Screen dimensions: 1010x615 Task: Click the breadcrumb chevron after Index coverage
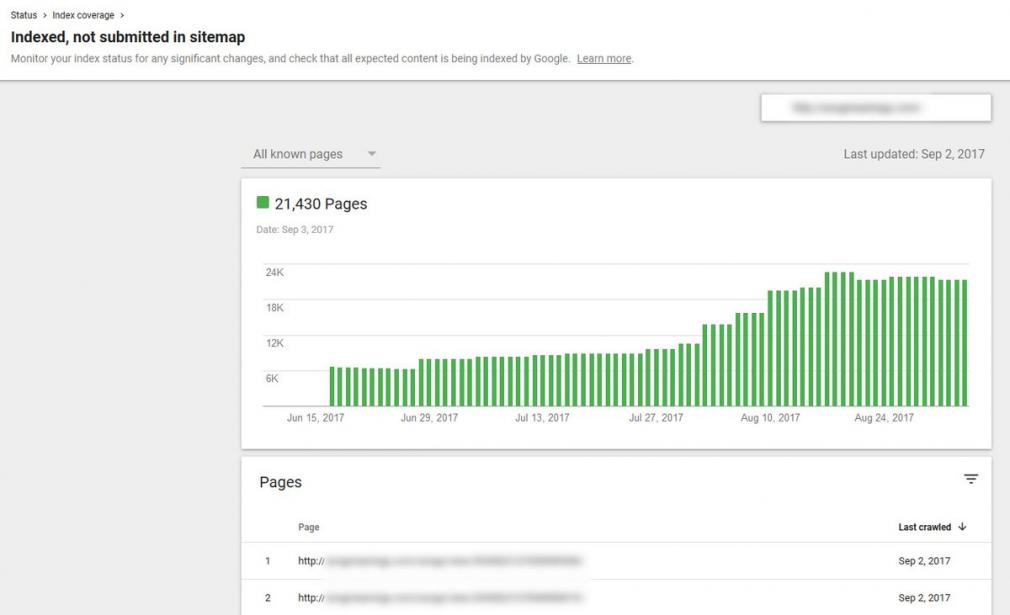click(x=122, y=15)
